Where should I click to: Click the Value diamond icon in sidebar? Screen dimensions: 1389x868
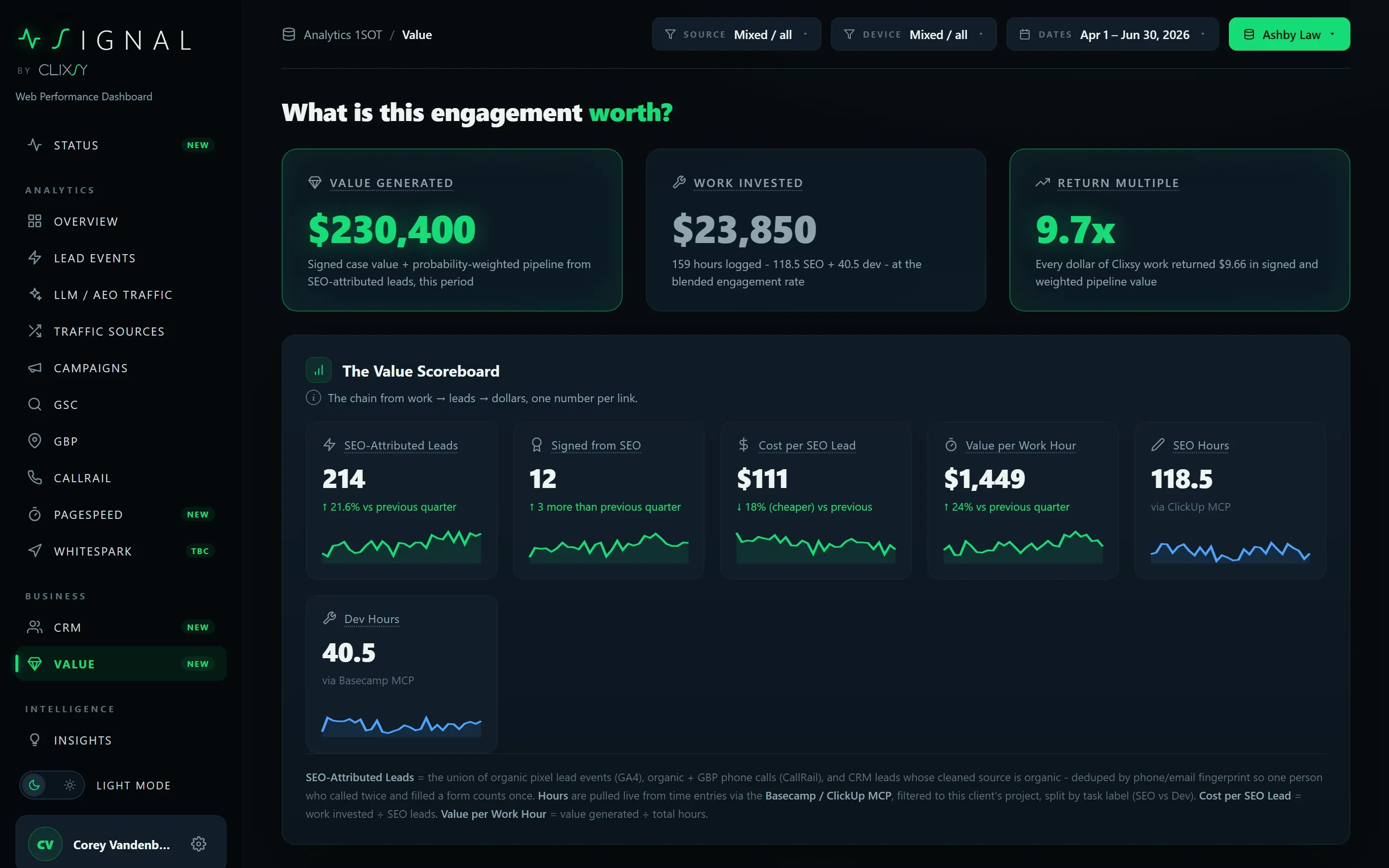pyautogui.click(x=34, y=664)
